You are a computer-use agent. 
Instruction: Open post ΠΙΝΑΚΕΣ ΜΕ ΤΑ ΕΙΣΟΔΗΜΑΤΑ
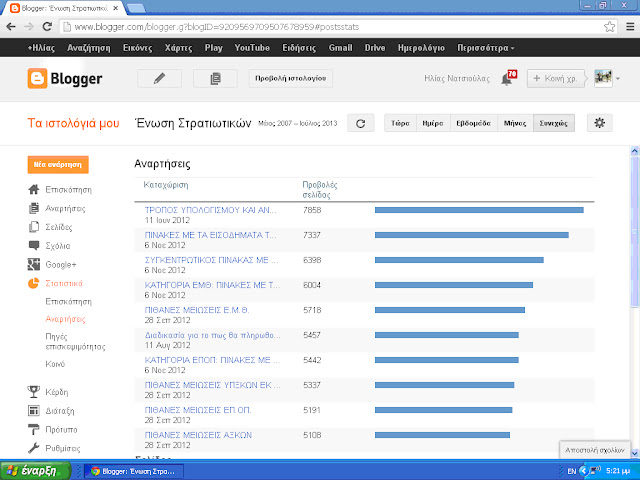pyautogui.click(x=211, y=235)
